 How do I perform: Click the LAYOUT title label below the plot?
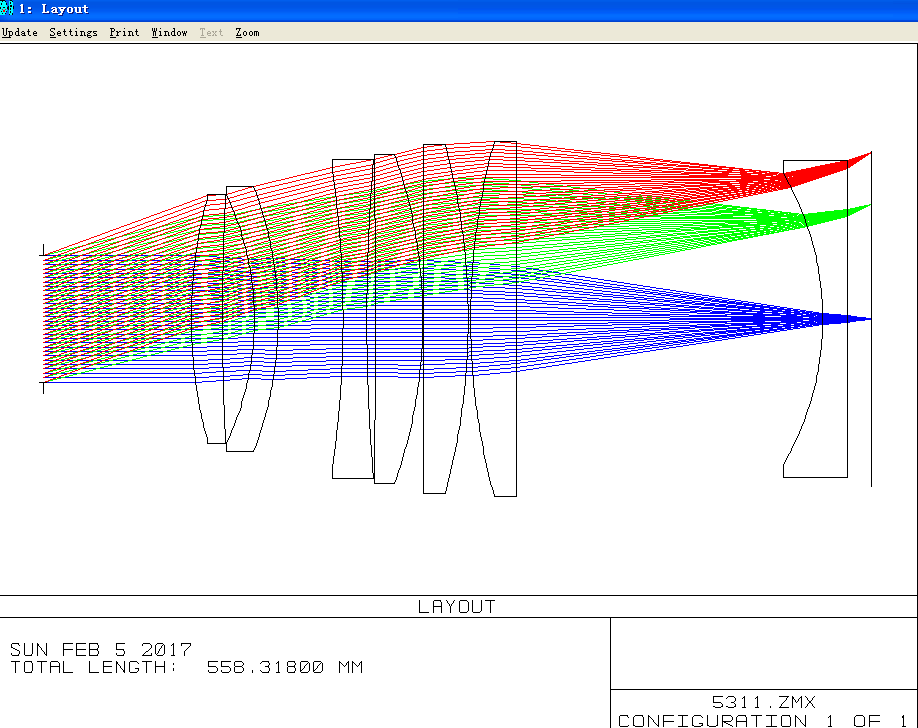point(457,607)
